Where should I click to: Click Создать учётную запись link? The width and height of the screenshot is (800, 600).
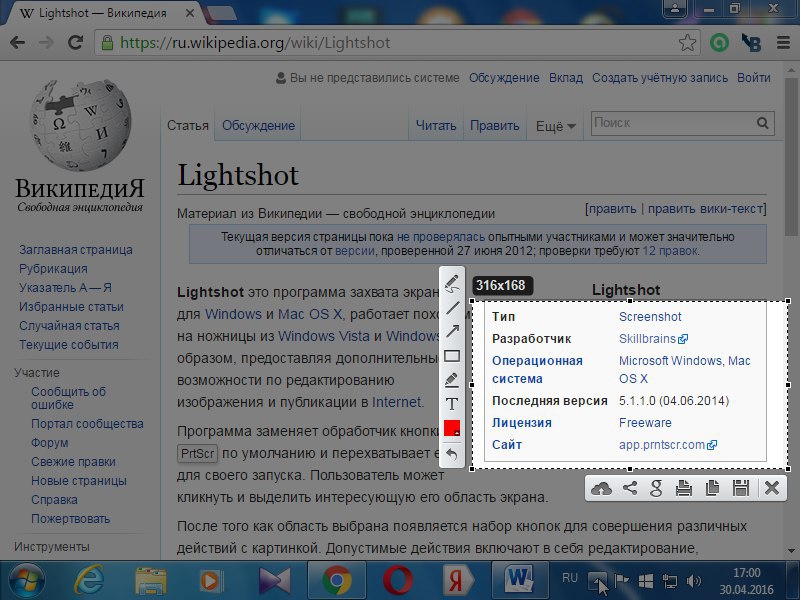660,78
